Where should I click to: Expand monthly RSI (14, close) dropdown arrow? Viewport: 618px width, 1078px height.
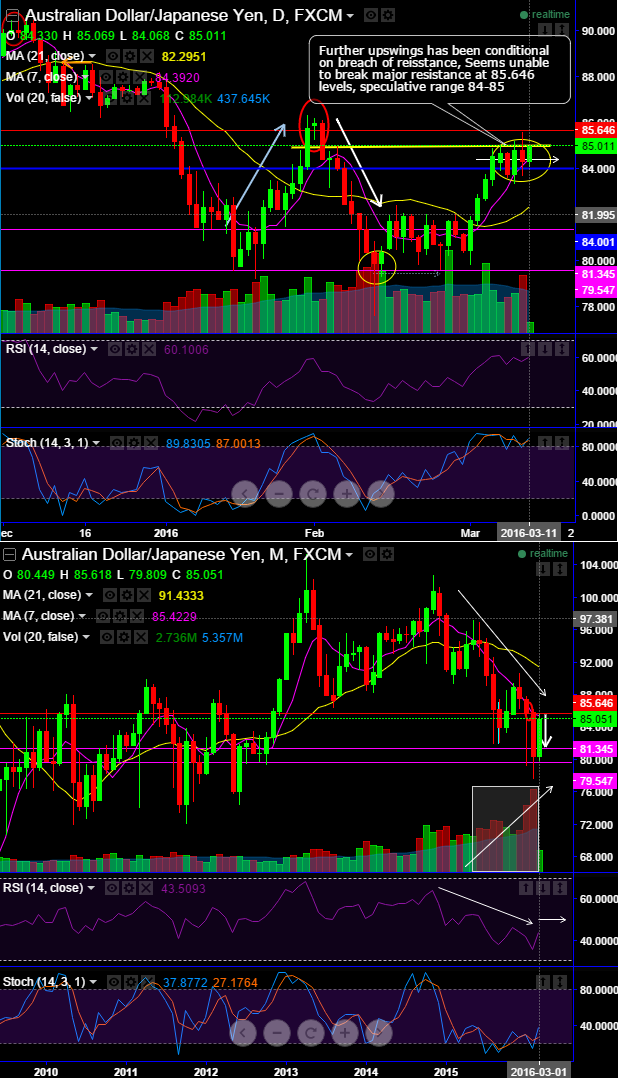coord(91,888)
